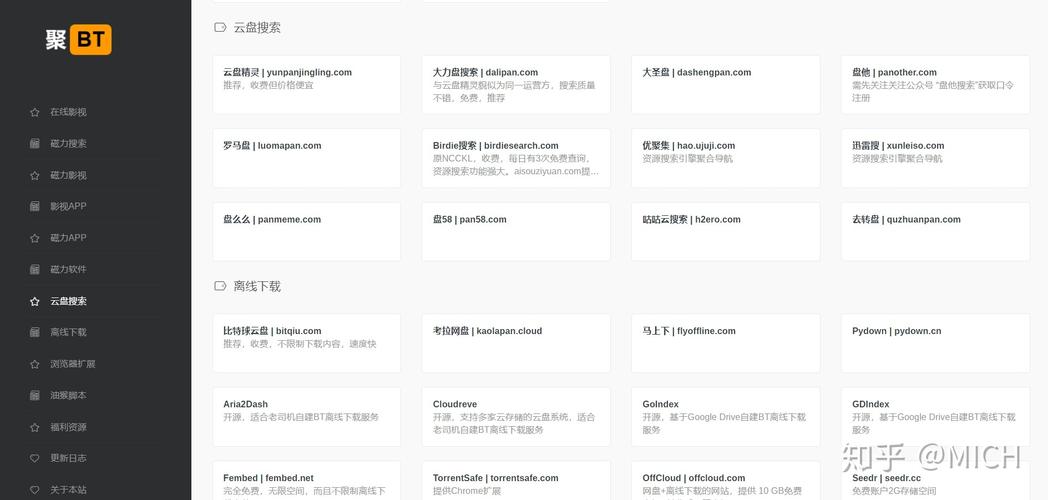Image resolution: width=1048 pixels, height=500 pixels.
Task: Click the icon beside 油猴脚本
Action: [x=35, y=396]
